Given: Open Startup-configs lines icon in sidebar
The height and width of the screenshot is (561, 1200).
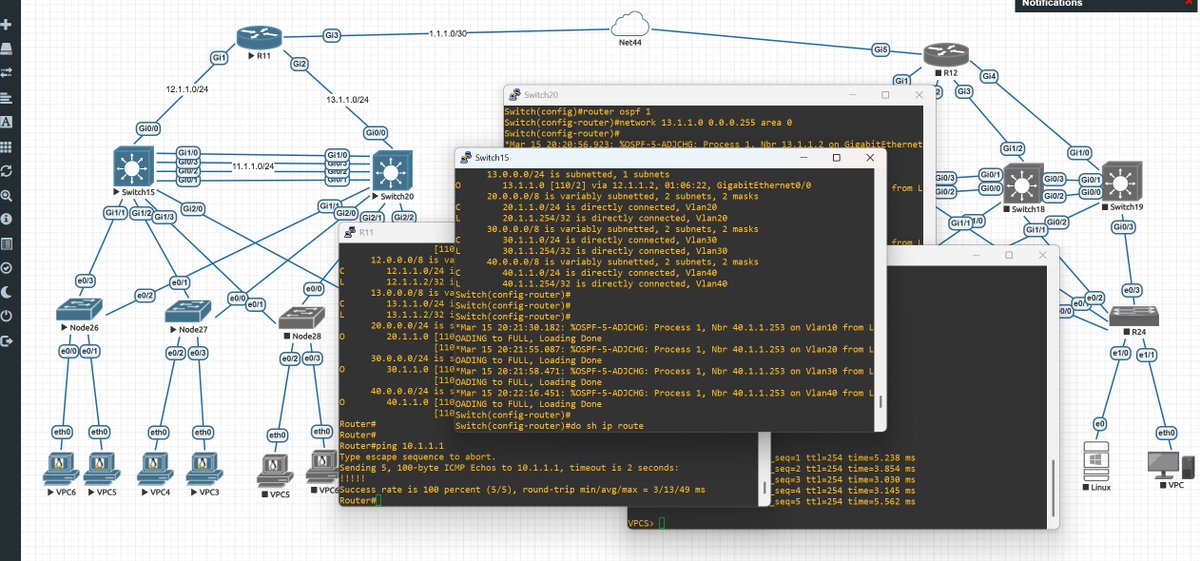Looking at the screenshot, I should [7, 98].
